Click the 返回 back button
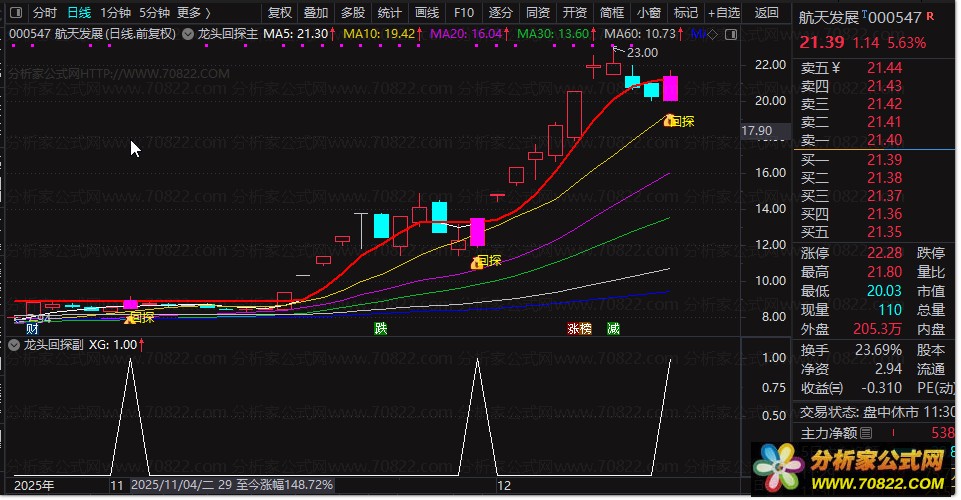The height and width of the screenshot is (500, 961). [766, 12]
